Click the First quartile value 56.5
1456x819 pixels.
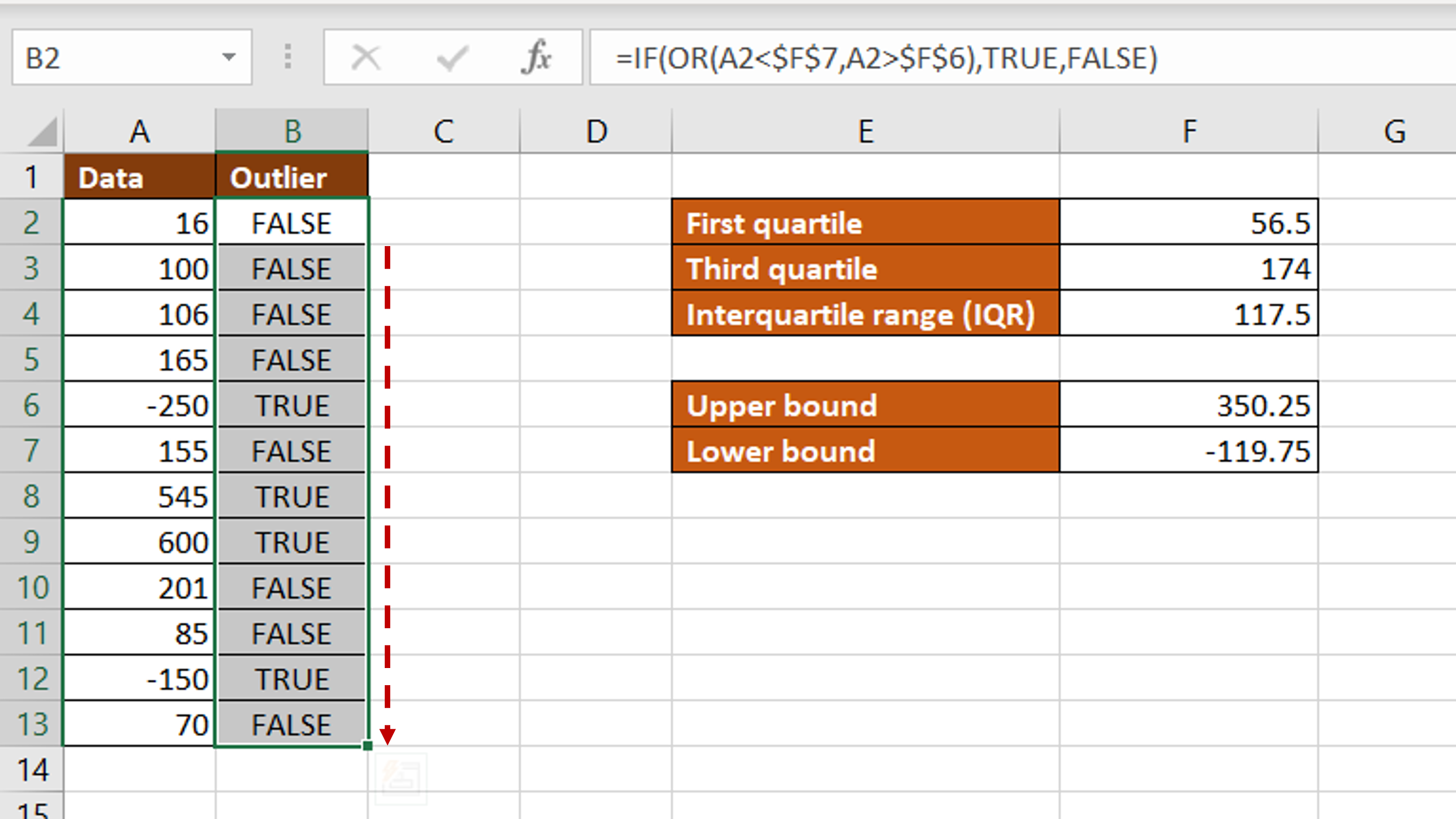(x=1188, y=223)
